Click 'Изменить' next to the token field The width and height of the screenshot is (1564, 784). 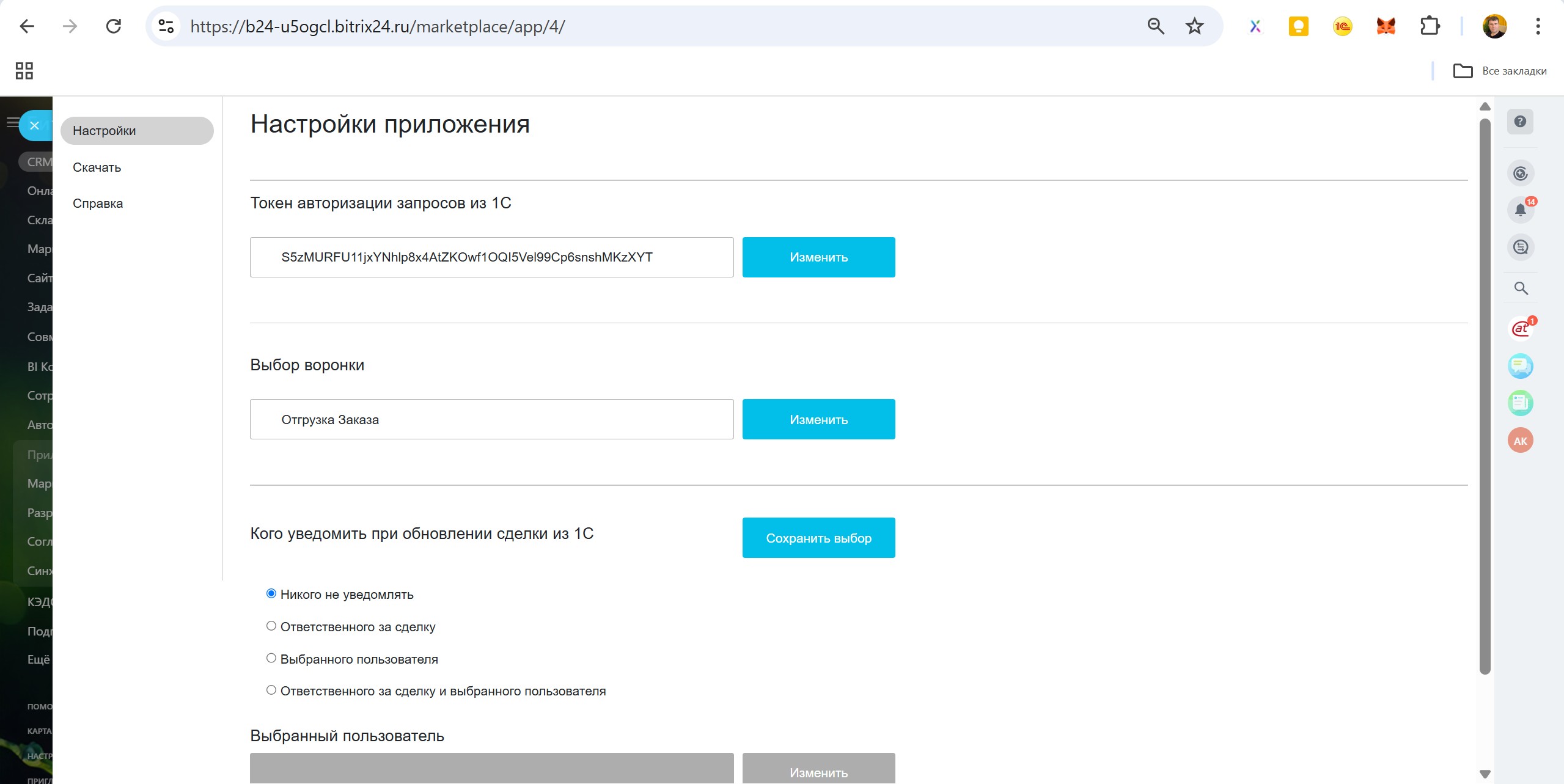click(x=818, y=257)
